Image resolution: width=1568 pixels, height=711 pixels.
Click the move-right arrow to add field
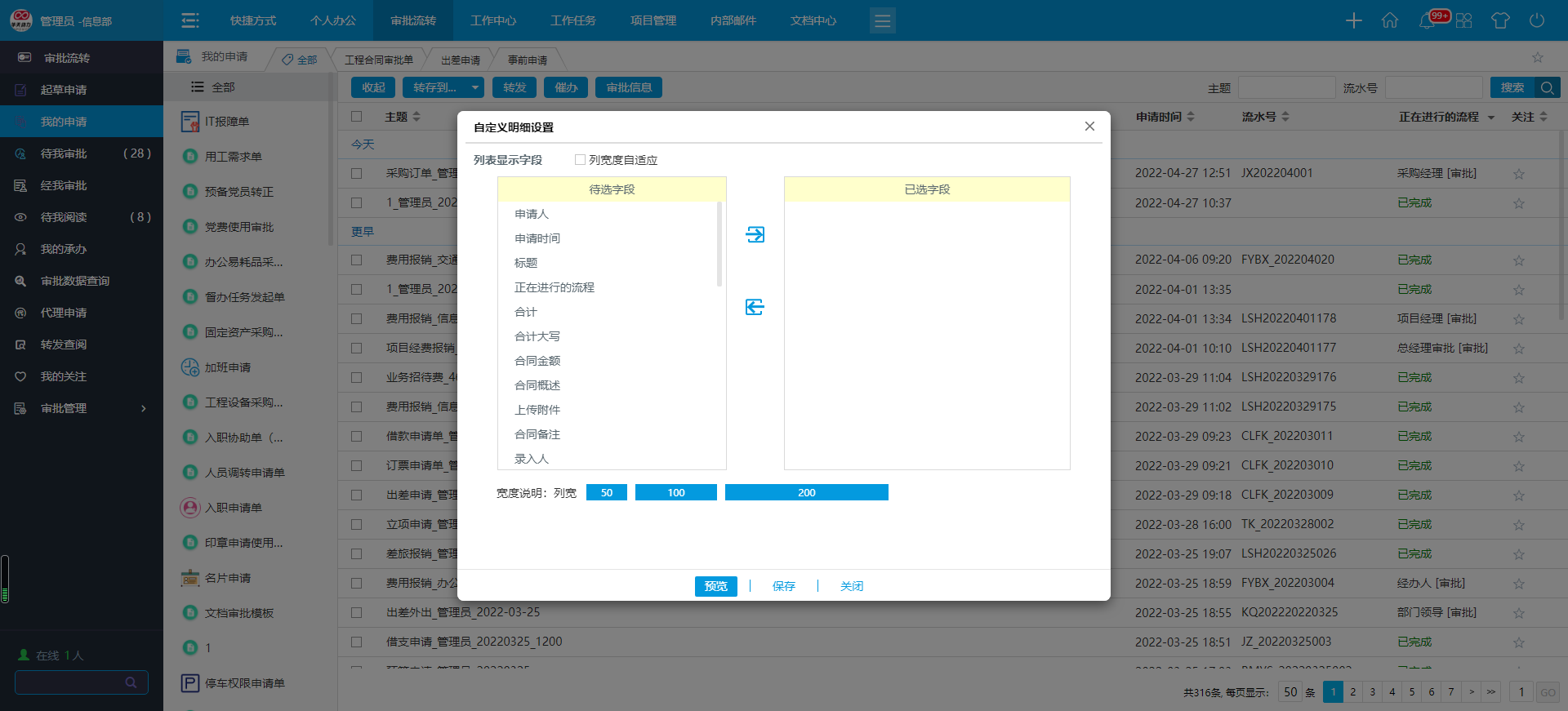(755, 235)
